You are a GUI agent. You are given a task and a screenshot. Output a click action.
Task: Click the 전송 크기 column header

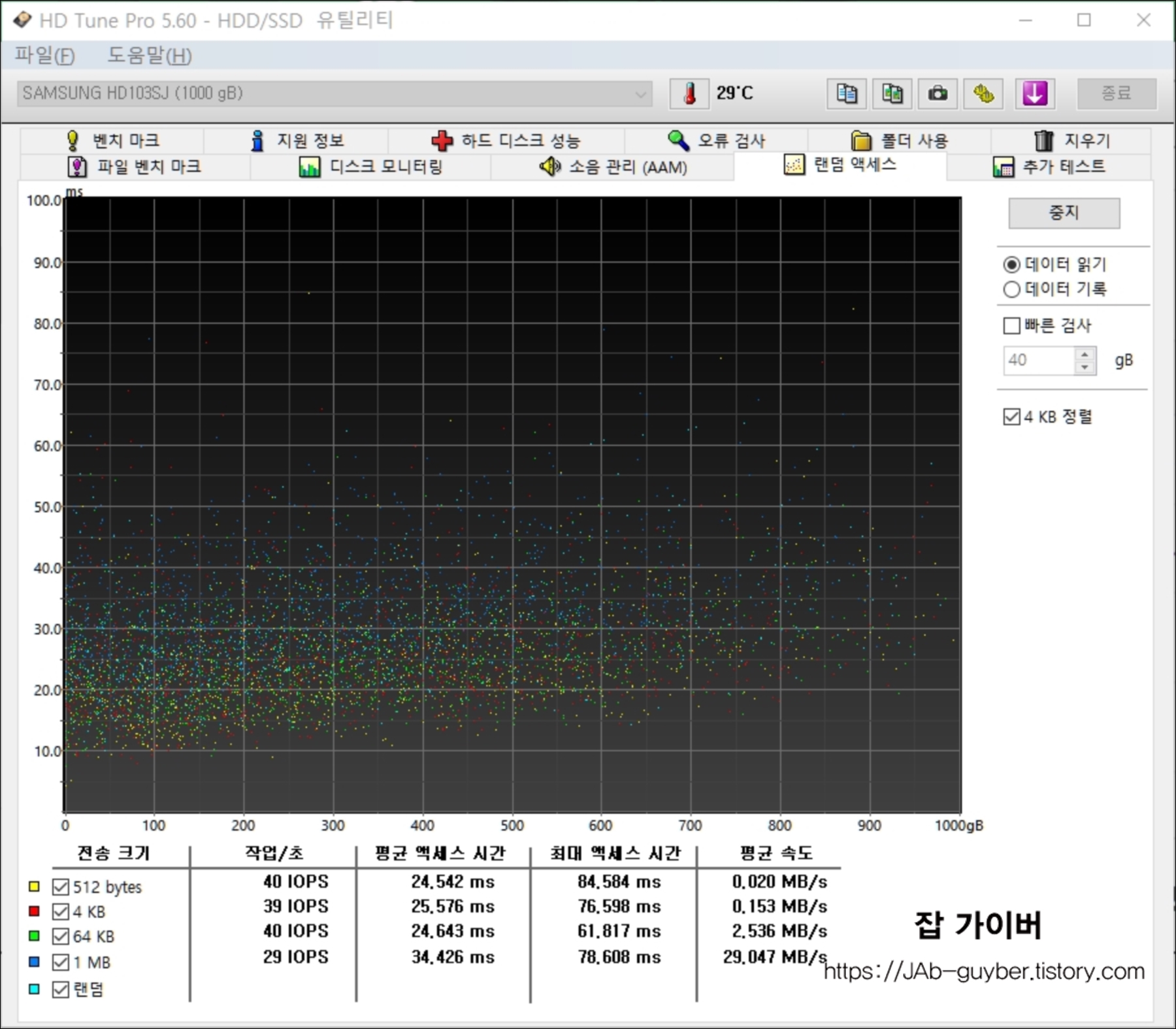[114, 853]
